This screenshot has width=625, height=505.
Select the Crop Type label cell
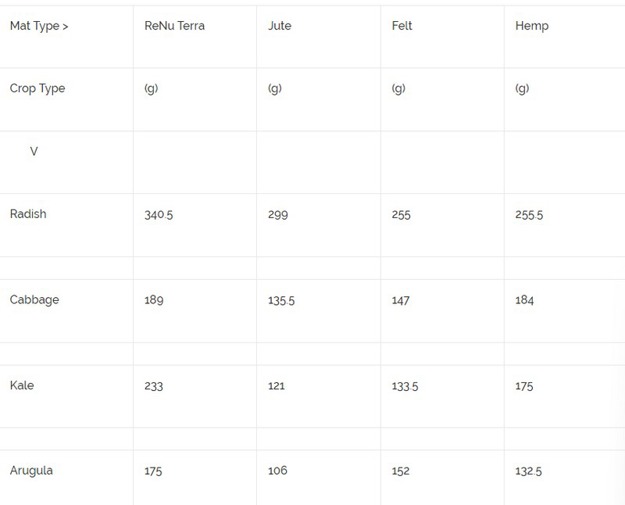tap(37, 88)
